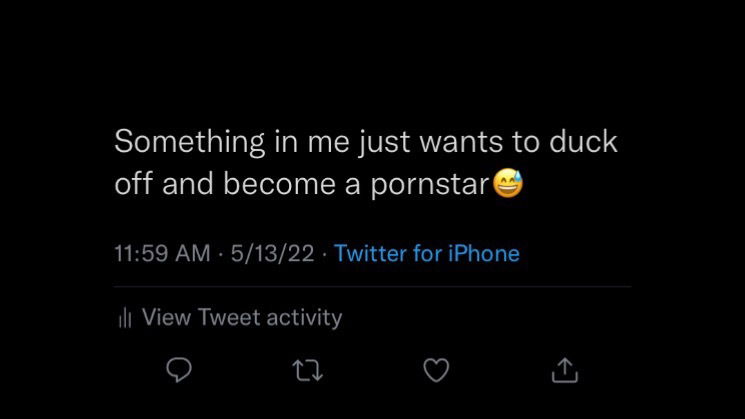Click the word 'become' in tweet text
745x419 pixels.
(x=279, y=183)
